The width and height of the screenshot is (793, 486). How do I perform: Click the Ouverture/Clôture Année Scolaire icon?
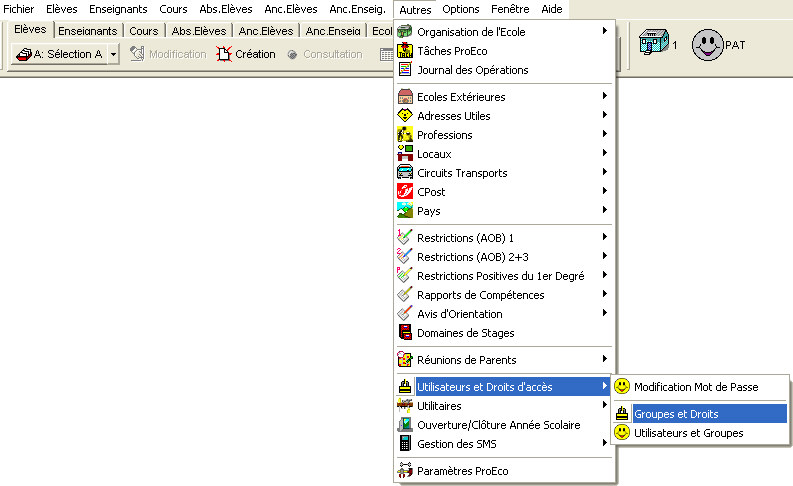pos(405,424)
